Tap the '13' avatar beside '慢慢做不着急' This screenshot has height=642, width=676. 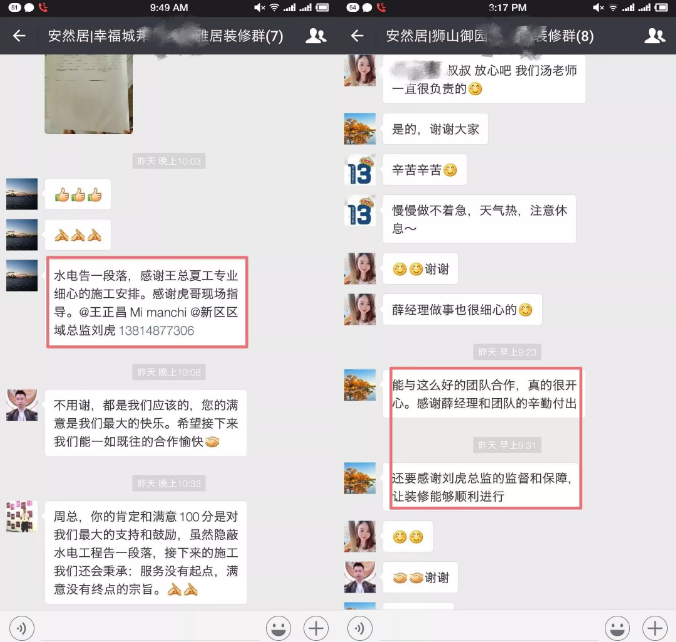360,210
